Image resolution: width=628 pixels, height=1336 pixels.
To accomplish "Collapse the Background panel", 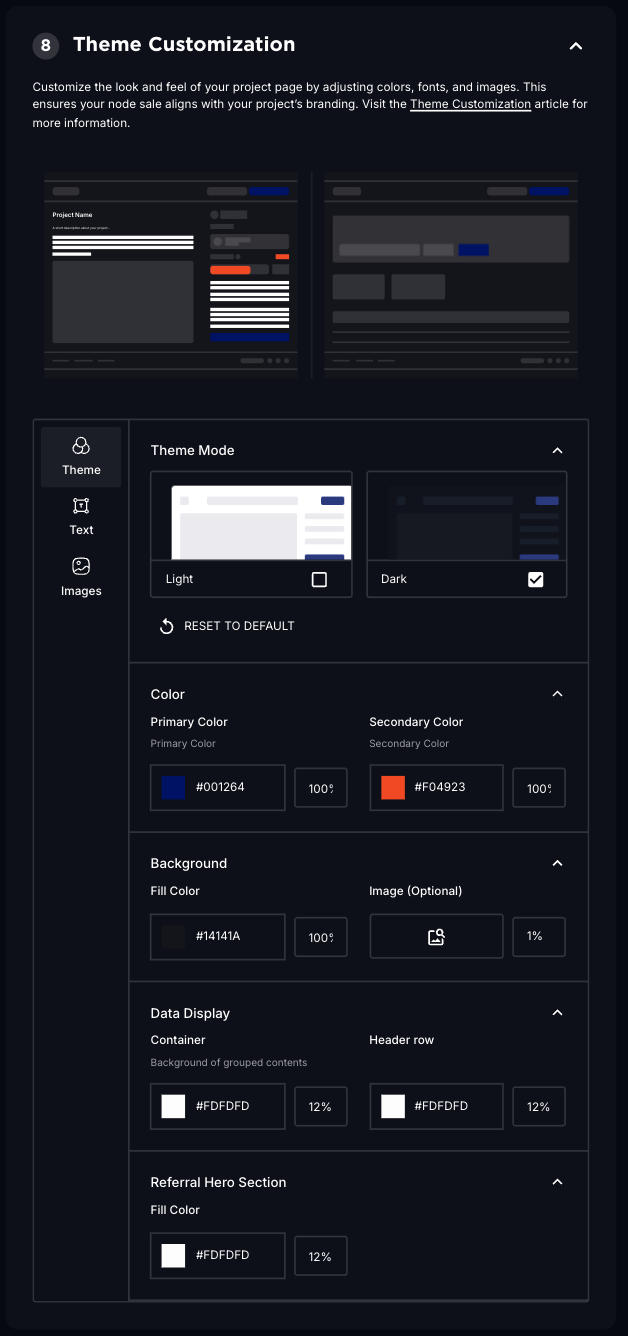I will (x=558, y=863).
